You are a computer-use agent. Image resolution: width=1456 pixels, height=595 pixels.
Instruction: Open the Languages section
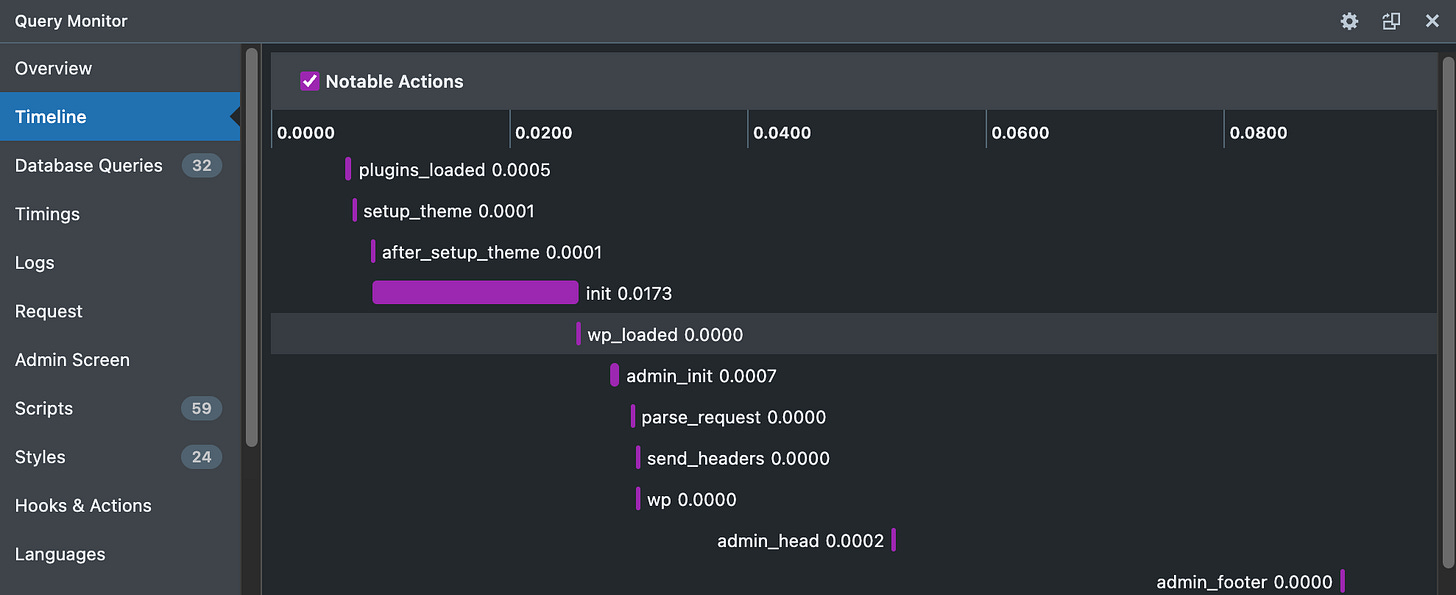60,553
